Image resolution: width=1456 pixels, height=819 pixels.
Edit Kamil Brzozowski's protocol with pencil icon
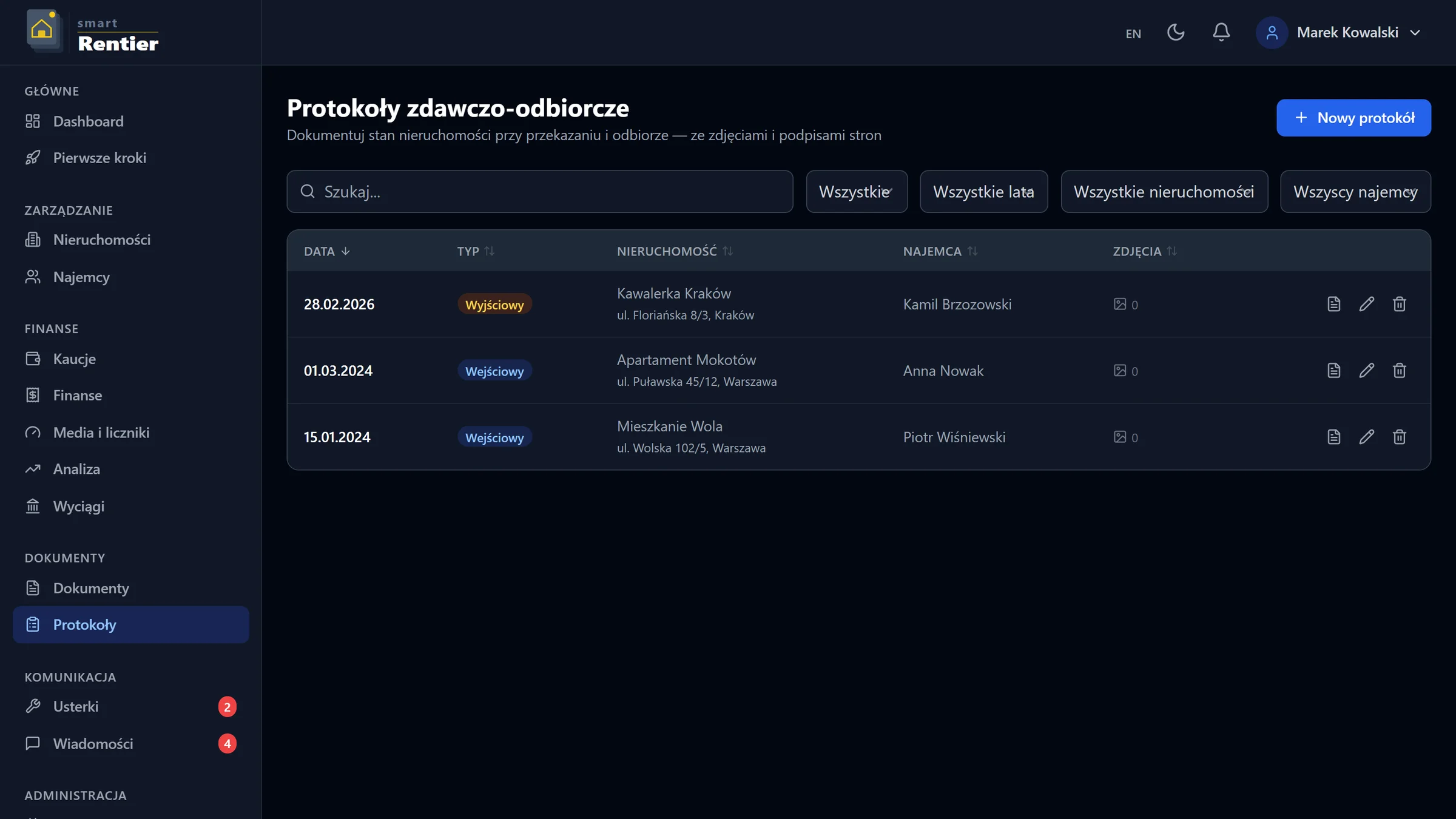(1366, 304)
